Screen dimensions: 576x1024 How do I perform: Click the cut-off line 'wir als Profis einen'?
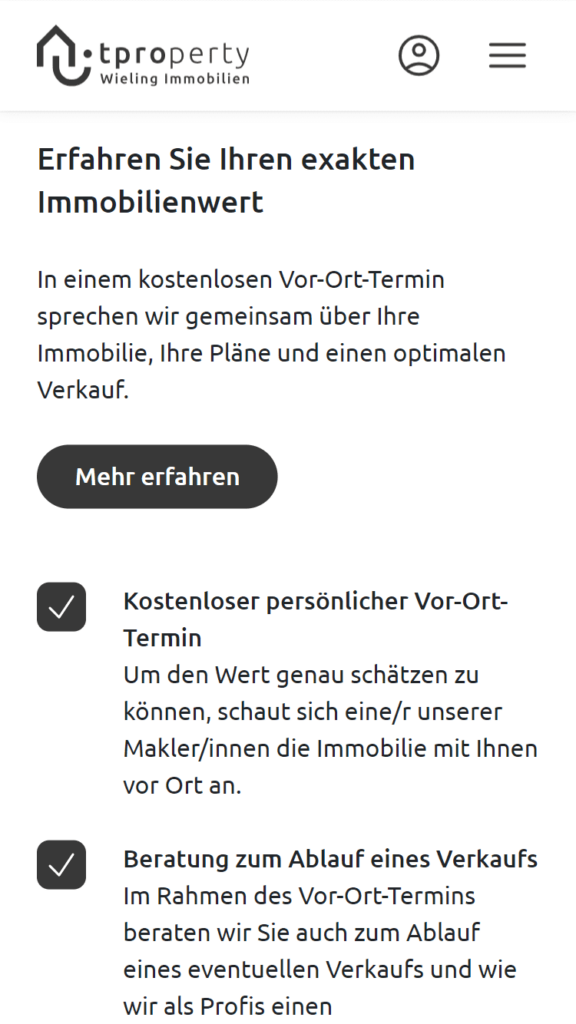228,1006
